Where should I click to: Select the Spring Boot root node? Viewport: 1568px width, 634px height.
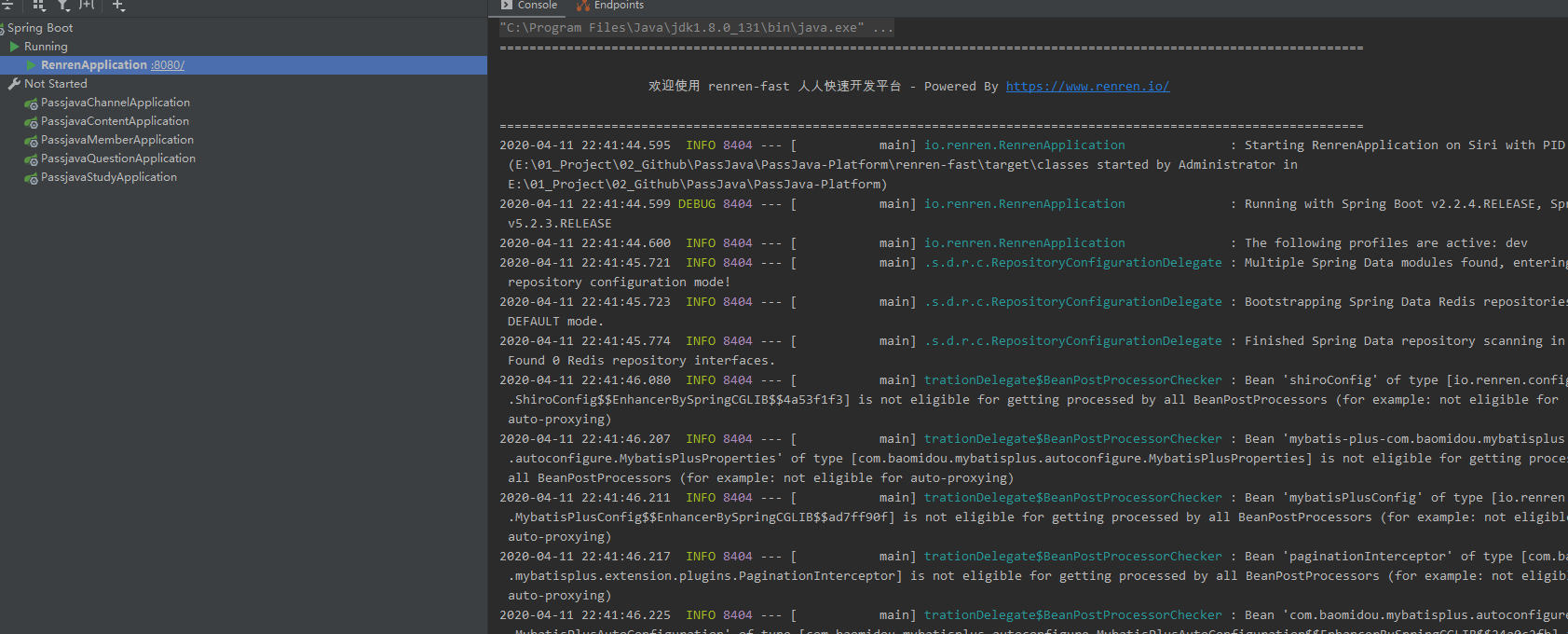click(x=40, y=28)
